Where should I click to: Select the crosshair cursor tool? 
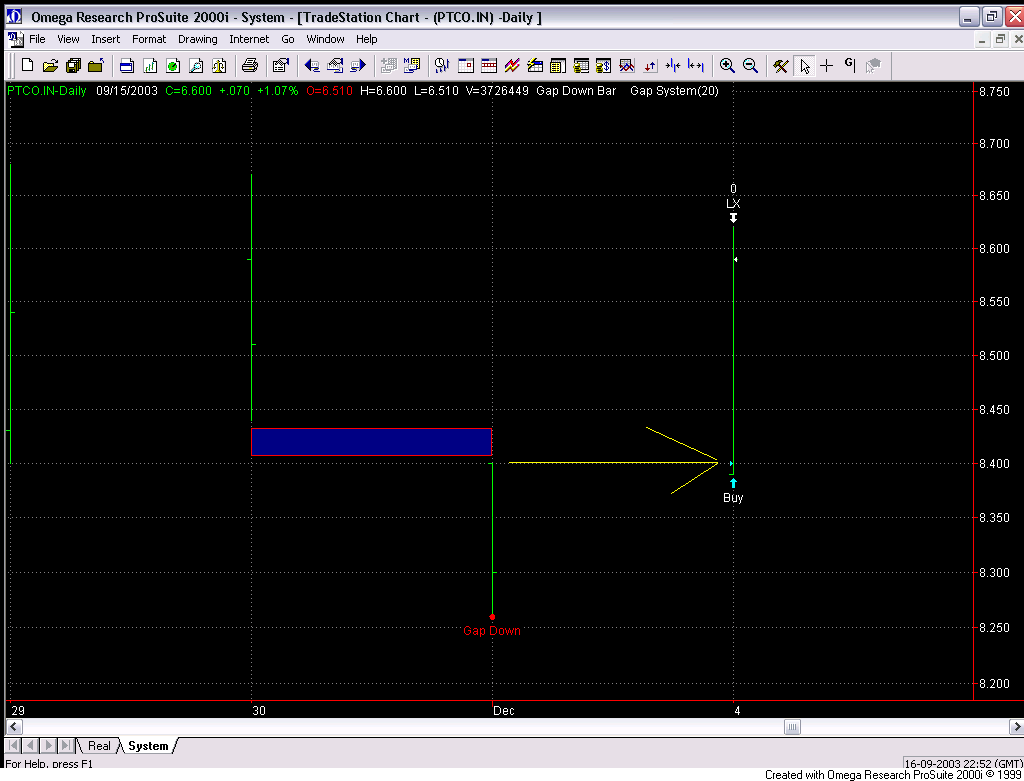point(827,66)
